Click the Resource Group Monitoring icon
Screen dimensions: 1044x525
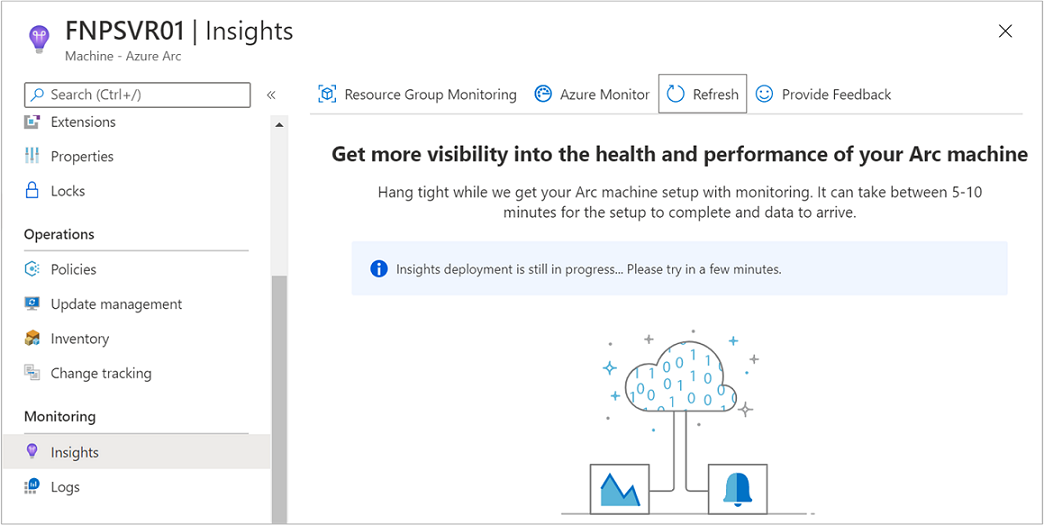(x=327, y=94)
